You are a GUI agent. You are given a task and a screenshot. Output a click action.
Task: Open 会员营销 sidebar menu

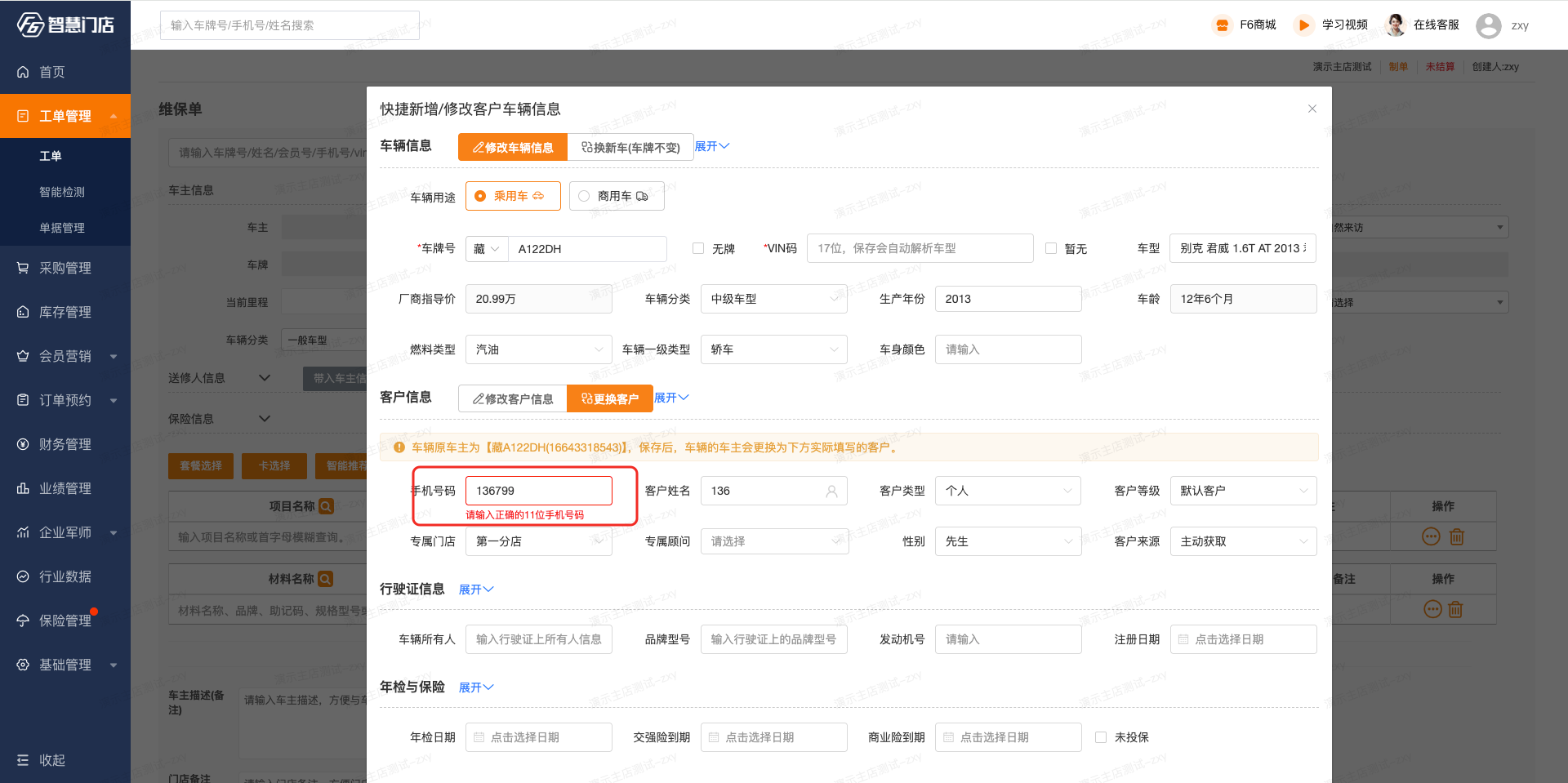[x=65, y=356]
